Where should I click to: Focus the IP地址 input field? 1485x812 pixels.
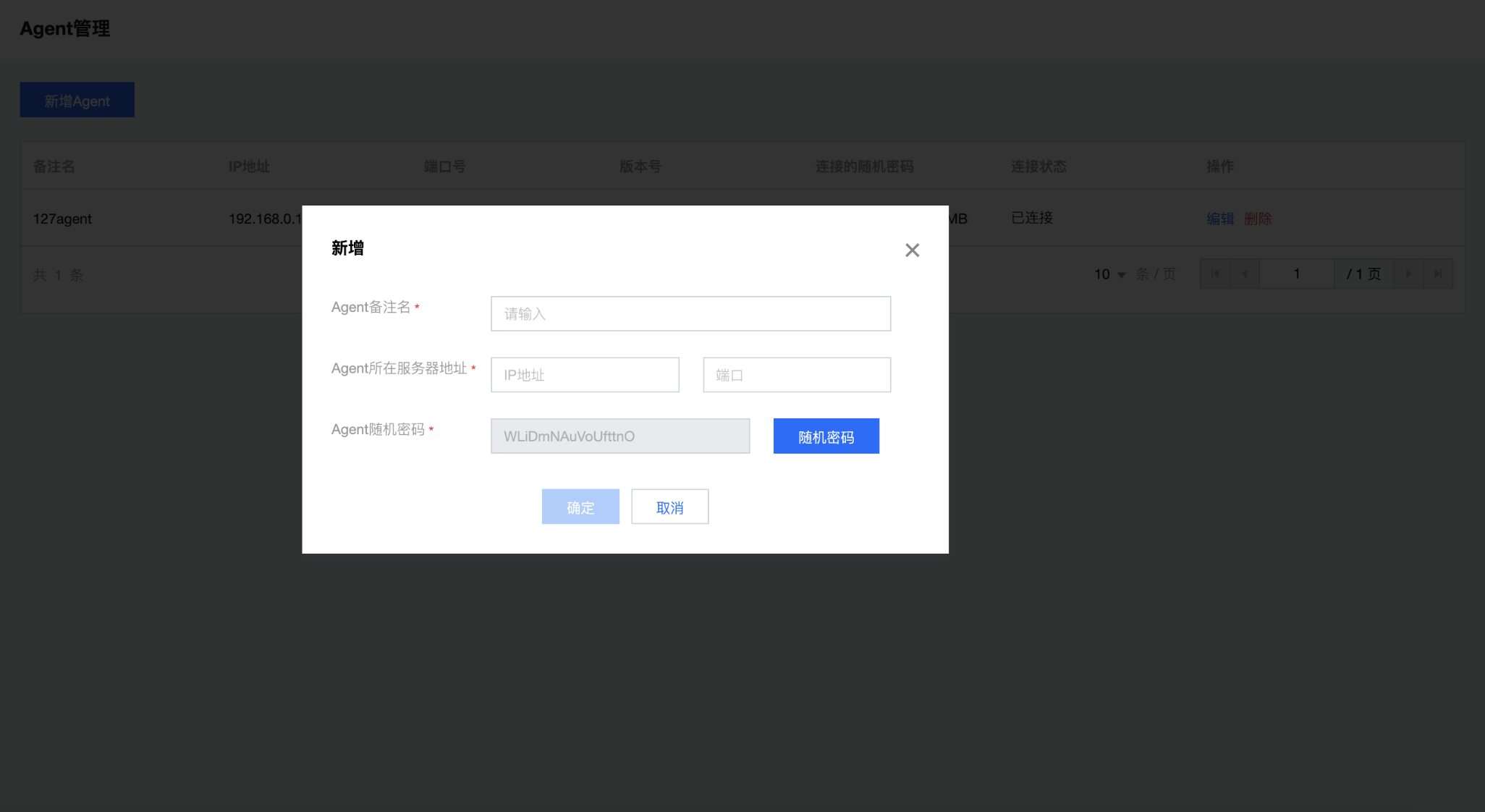(585, 375)
